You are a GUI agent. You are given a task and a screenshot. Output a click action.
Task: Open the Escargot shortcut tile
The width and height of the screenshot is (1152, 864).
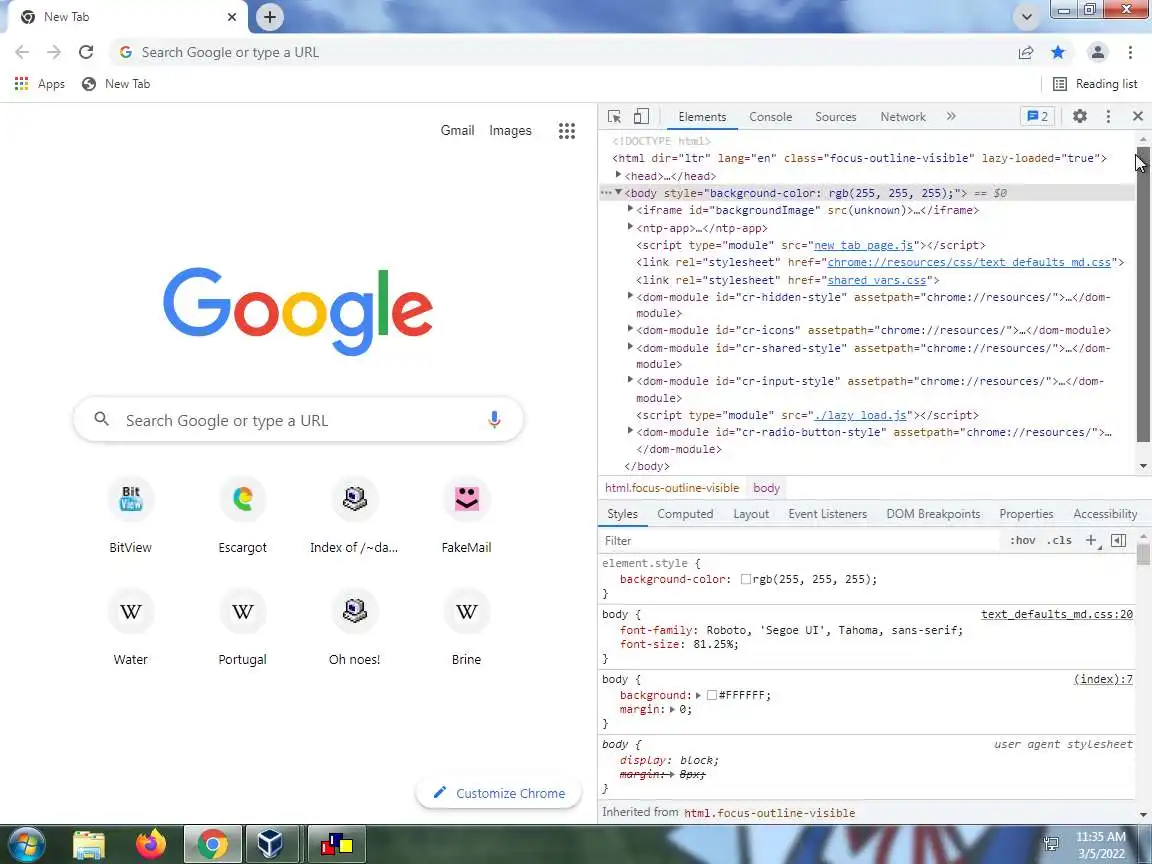(242, 516)
